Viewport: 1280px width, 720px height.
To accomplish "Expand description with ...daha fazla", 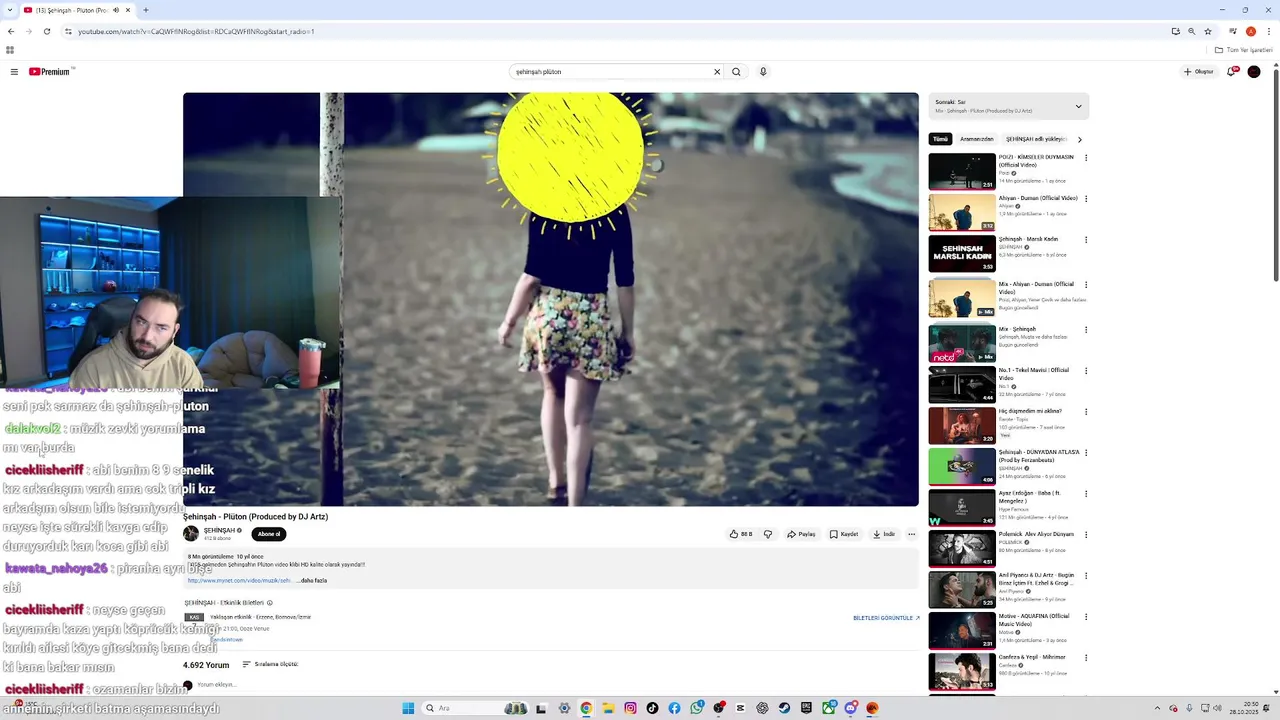I will coord(314,580).
